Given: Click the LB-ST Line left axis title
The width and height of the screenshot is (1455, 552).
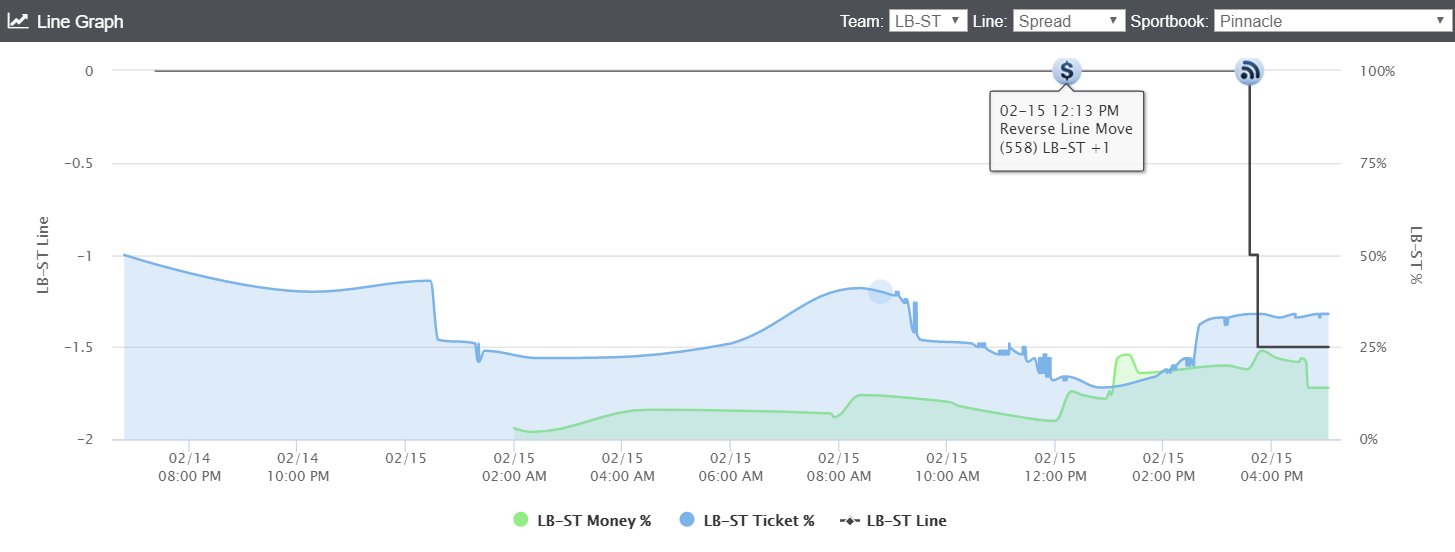Looking at the screenshot, I should 44,255.
